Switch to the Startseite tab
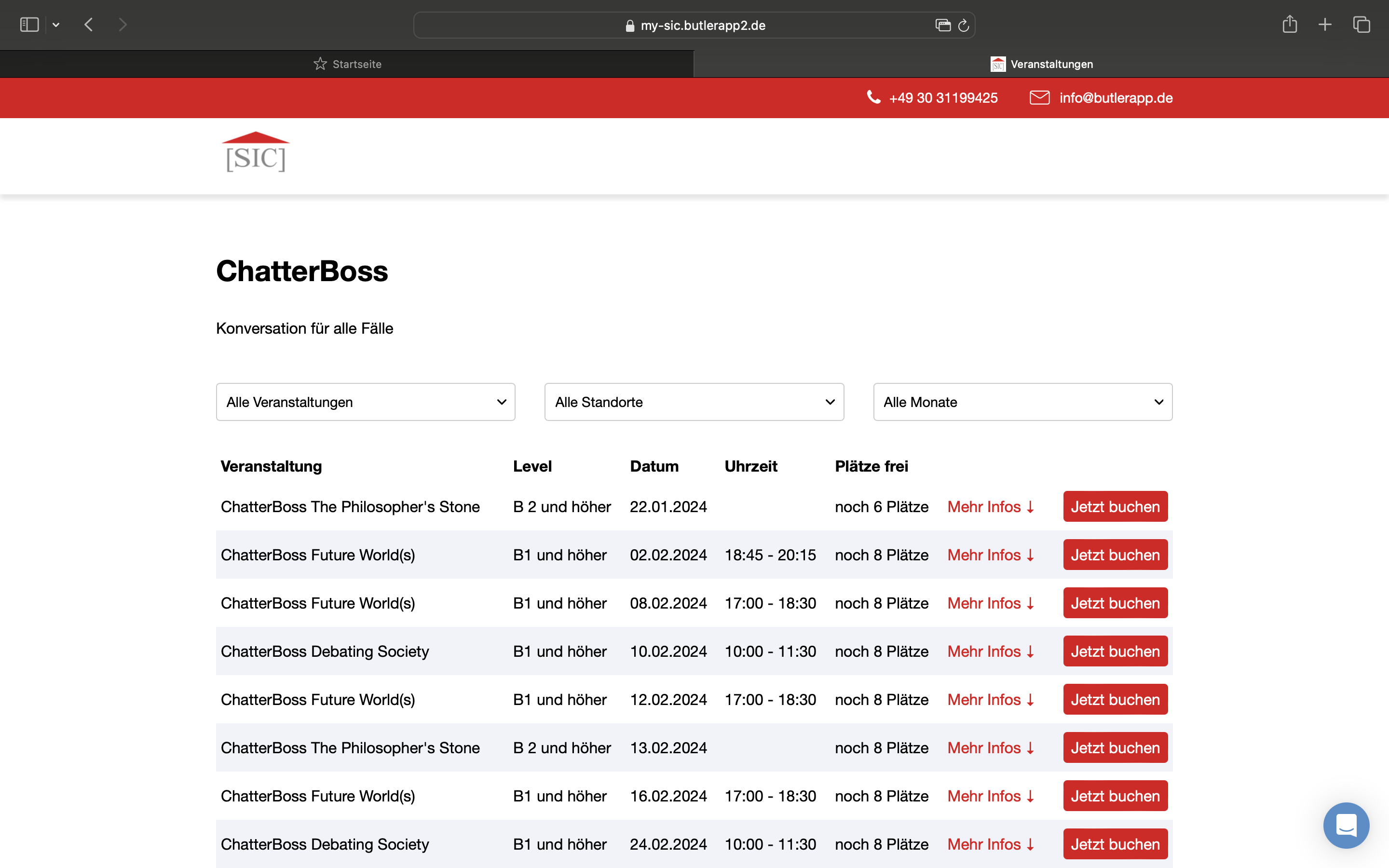1389x868 pixels. click(347, 64)
